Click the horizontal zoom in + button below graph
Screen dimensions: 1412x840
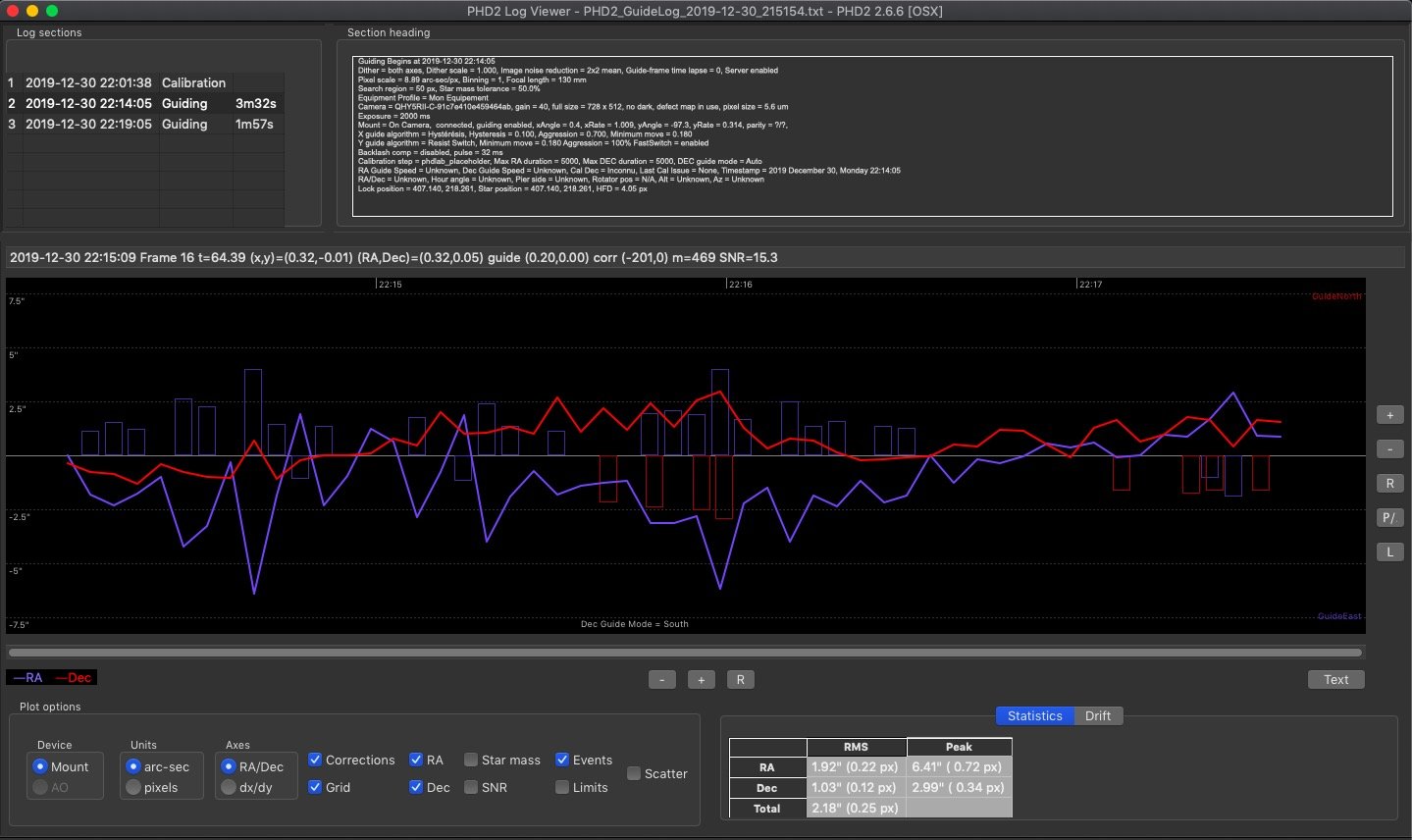click(x=701, y=679)
